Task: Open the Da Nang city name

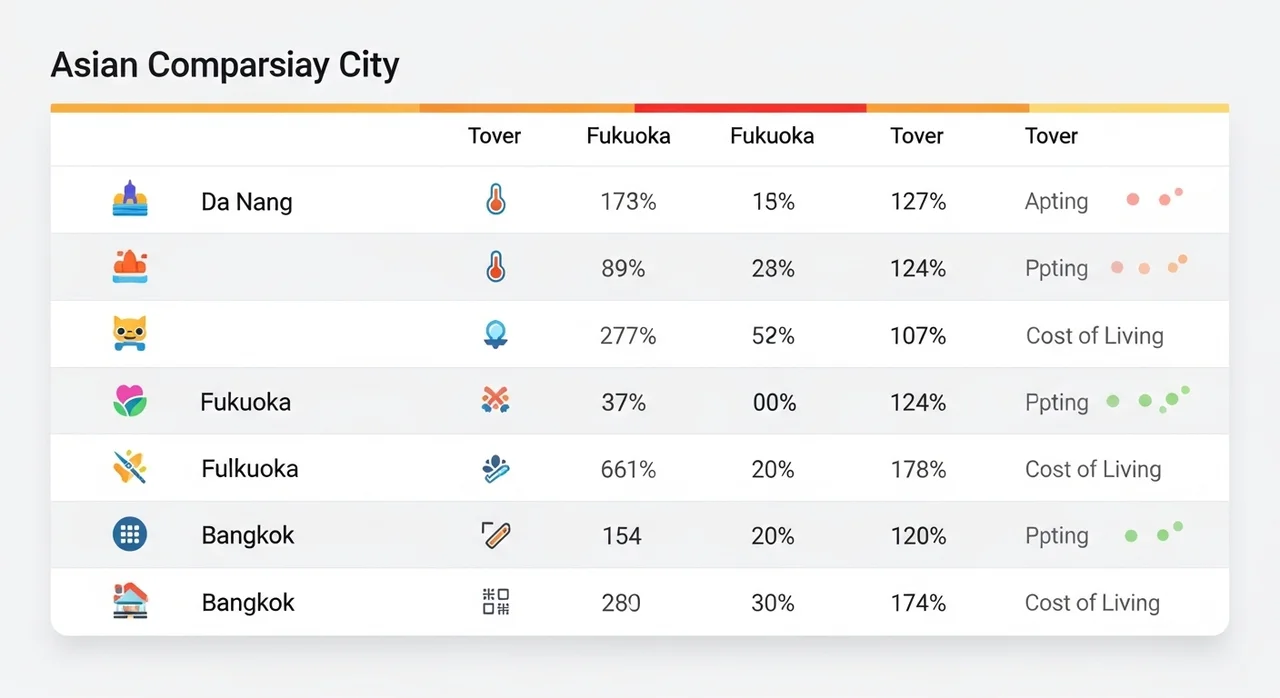Action: click(x=247, y=202)
